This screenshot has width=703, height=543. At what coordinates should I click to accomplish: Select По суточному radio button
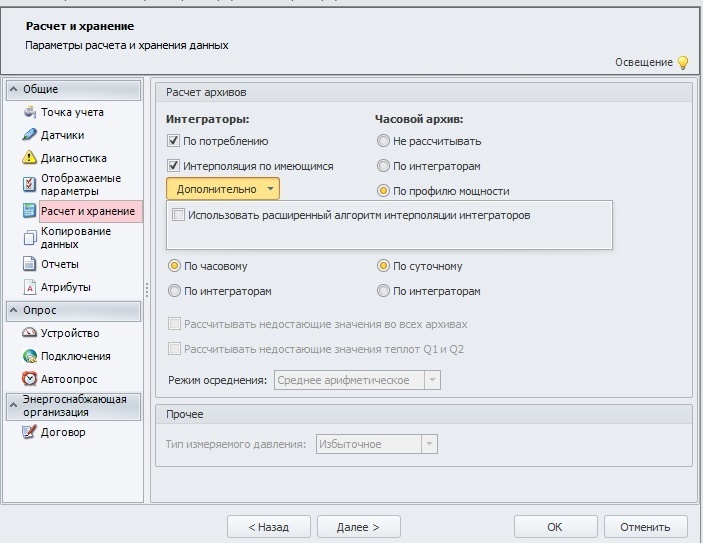(383, 266)
